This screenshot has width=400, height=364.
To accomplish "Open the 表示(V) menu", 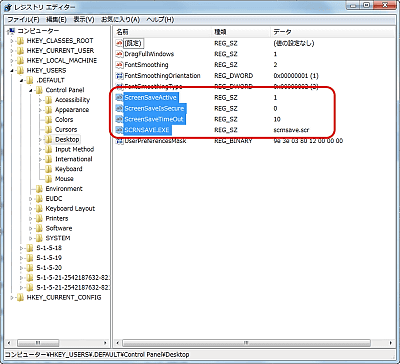I will point(84,20).
